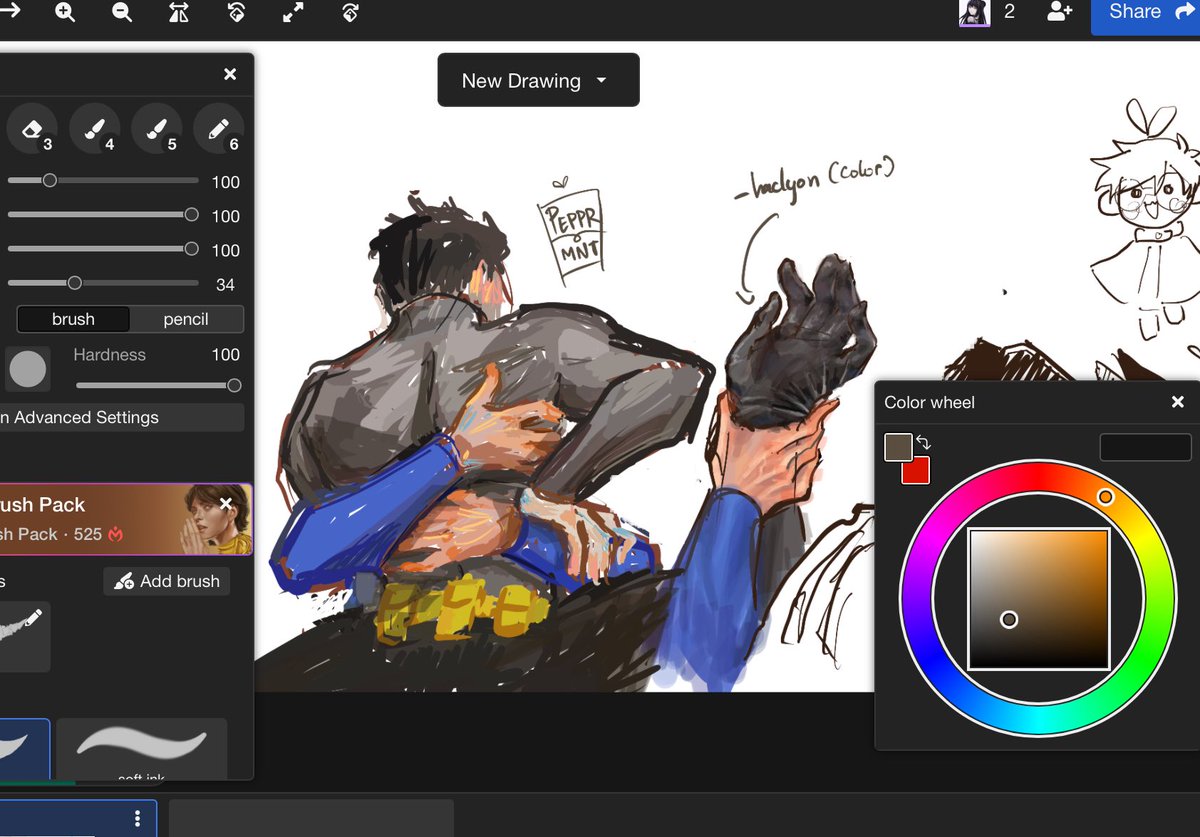Close the brush settings panel

click(230, 74)
